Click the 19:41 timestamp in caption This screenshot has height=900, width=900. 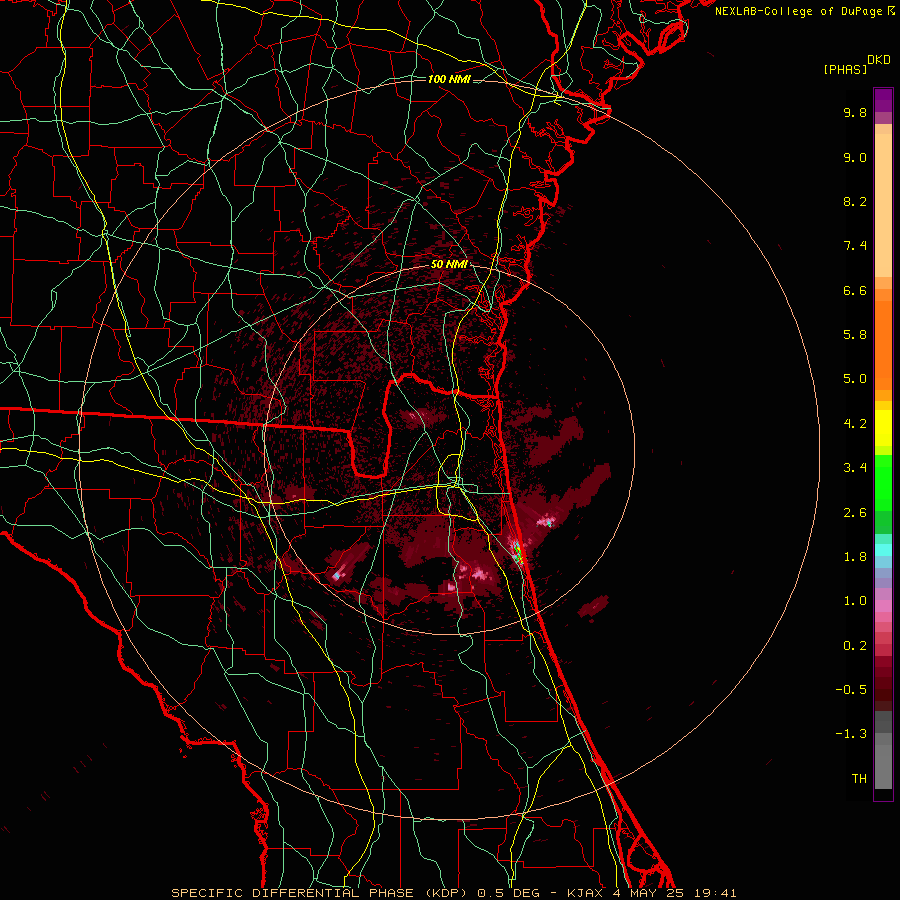715,893
